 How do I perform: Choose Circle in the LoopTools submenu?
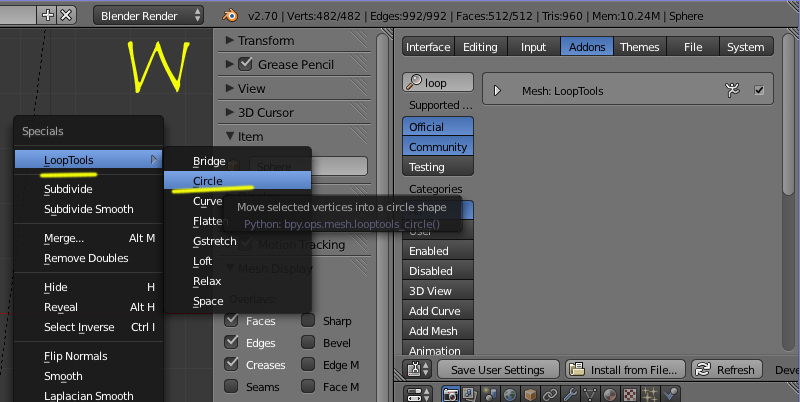pos(237,181)
